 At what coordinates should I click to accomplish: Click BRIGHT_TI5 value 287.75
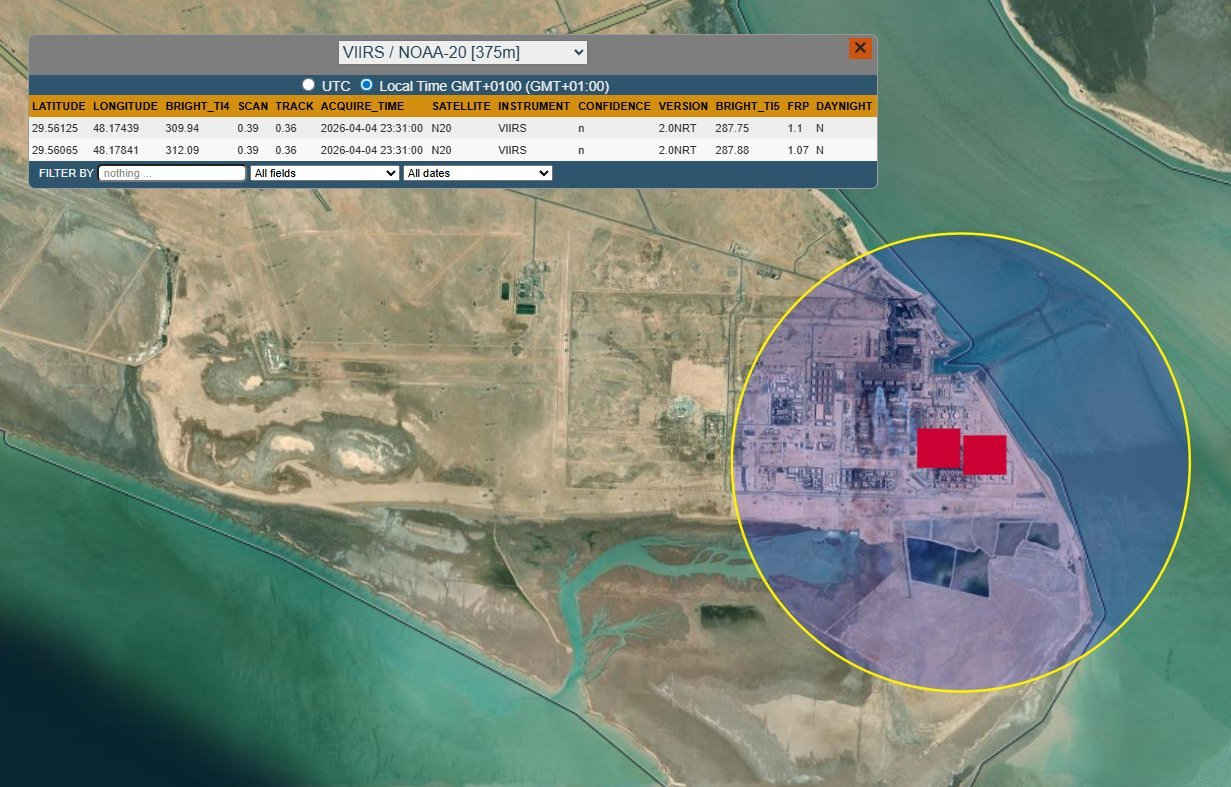(732, 128)
